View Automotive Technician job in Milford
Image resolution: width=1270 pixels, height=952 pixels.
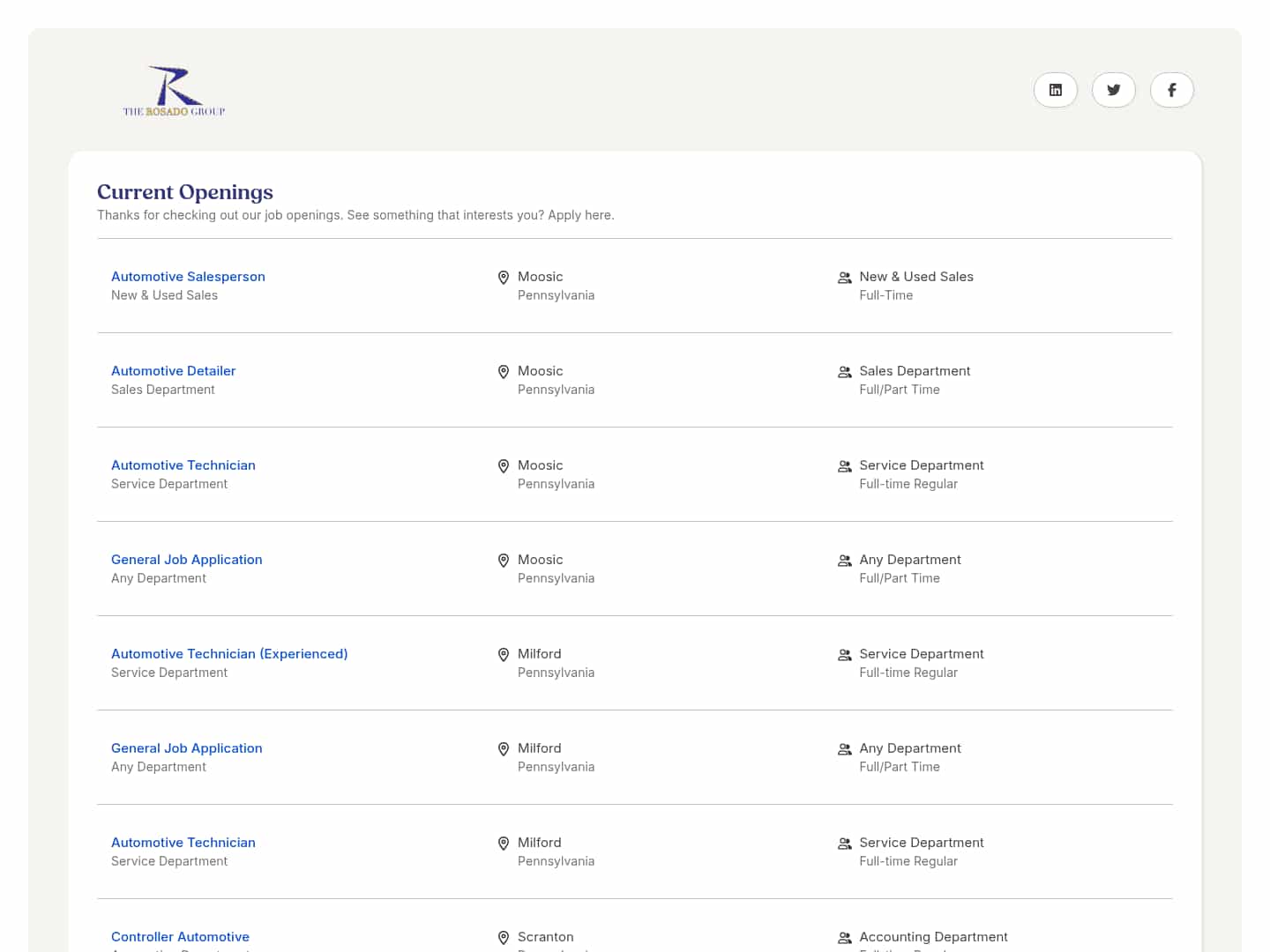coord(183,843)
